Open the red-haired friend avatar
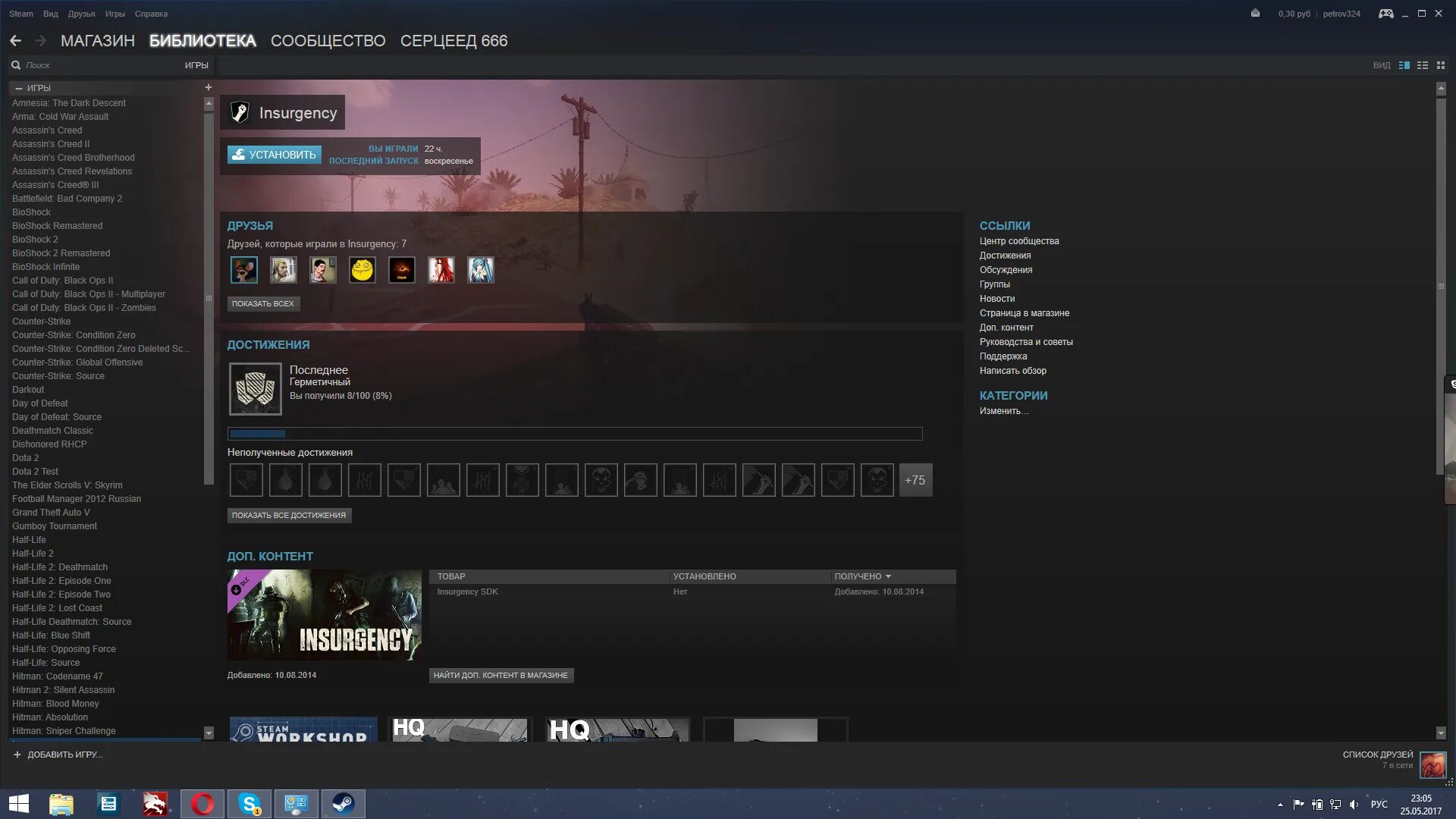Viewport: 1456px width, 819px height. (x=441, y=270)
